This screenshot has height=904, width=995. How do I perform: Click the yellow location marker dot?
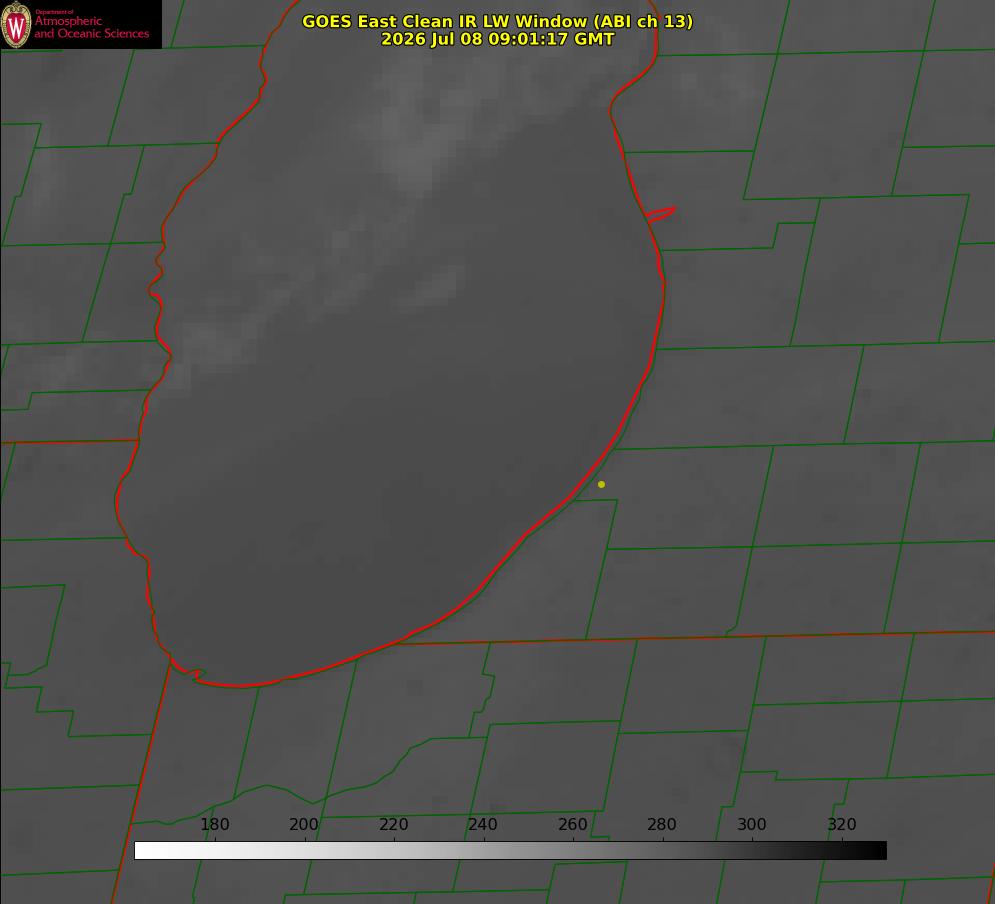tap(602, 484)
